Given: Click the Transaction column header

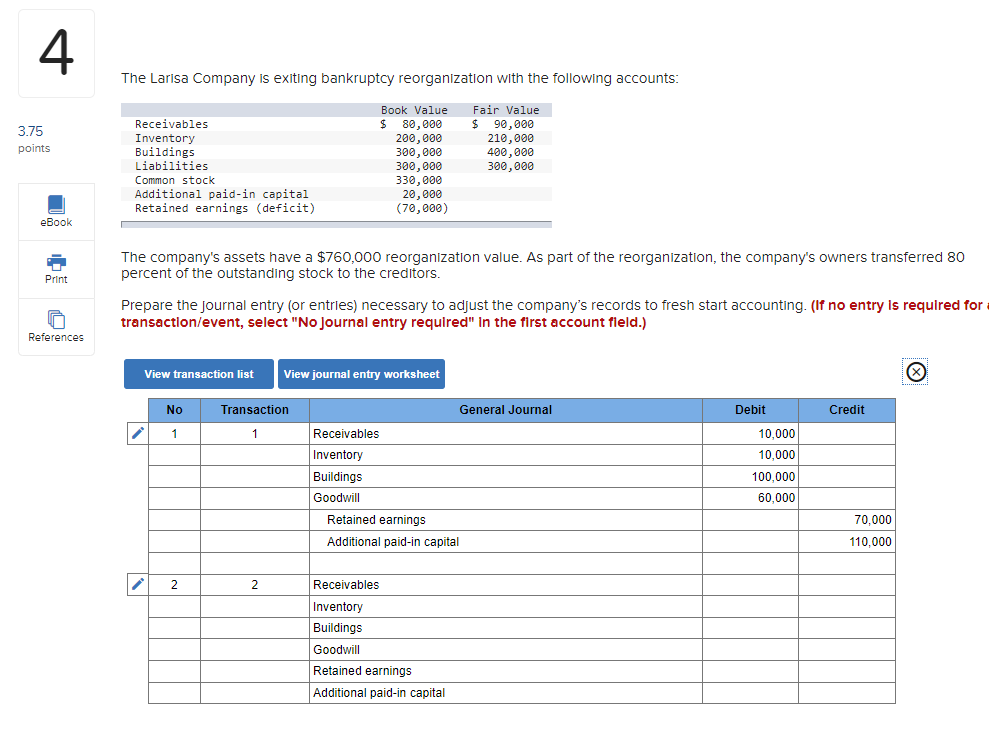Looking at the screenshot, I should click(x=254, y=410).
